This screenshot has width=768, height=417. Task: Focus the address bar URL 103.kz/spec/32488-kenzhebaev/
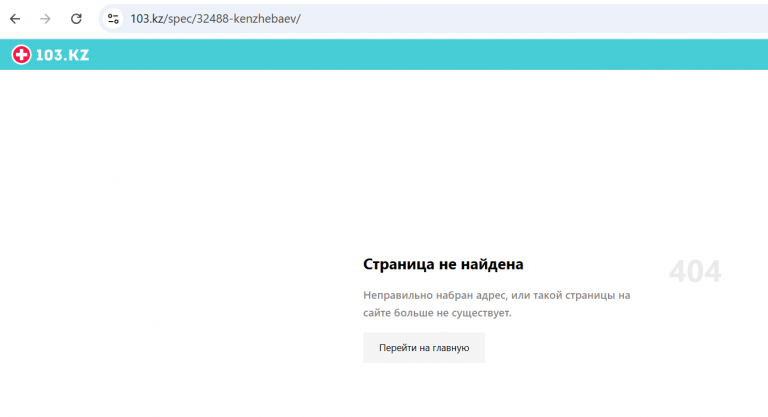click(216, 19)
